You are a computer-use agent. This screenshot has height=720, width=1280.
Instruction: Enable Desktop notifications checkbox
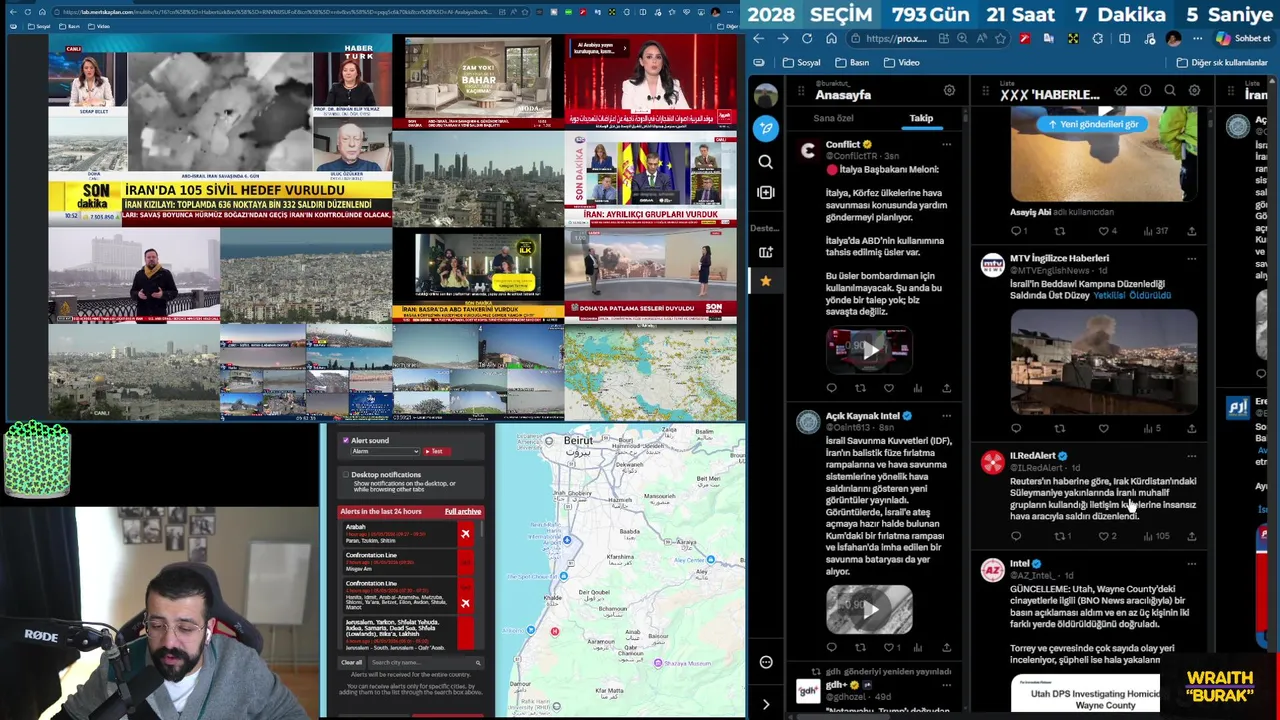click(x=346, y=475)
